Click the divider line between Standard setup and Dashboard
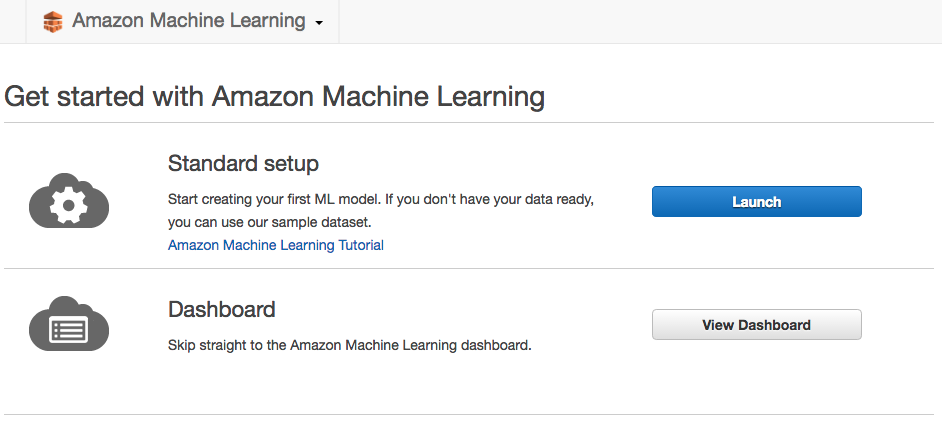This screenshot has width=942, height=423. 469,269
